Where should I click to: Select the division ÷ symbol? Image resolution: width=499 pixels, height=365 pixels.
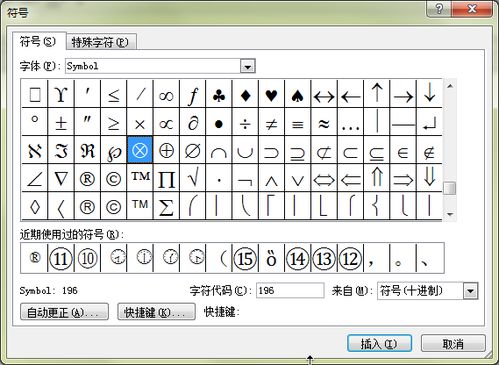(x=245, y=122)
